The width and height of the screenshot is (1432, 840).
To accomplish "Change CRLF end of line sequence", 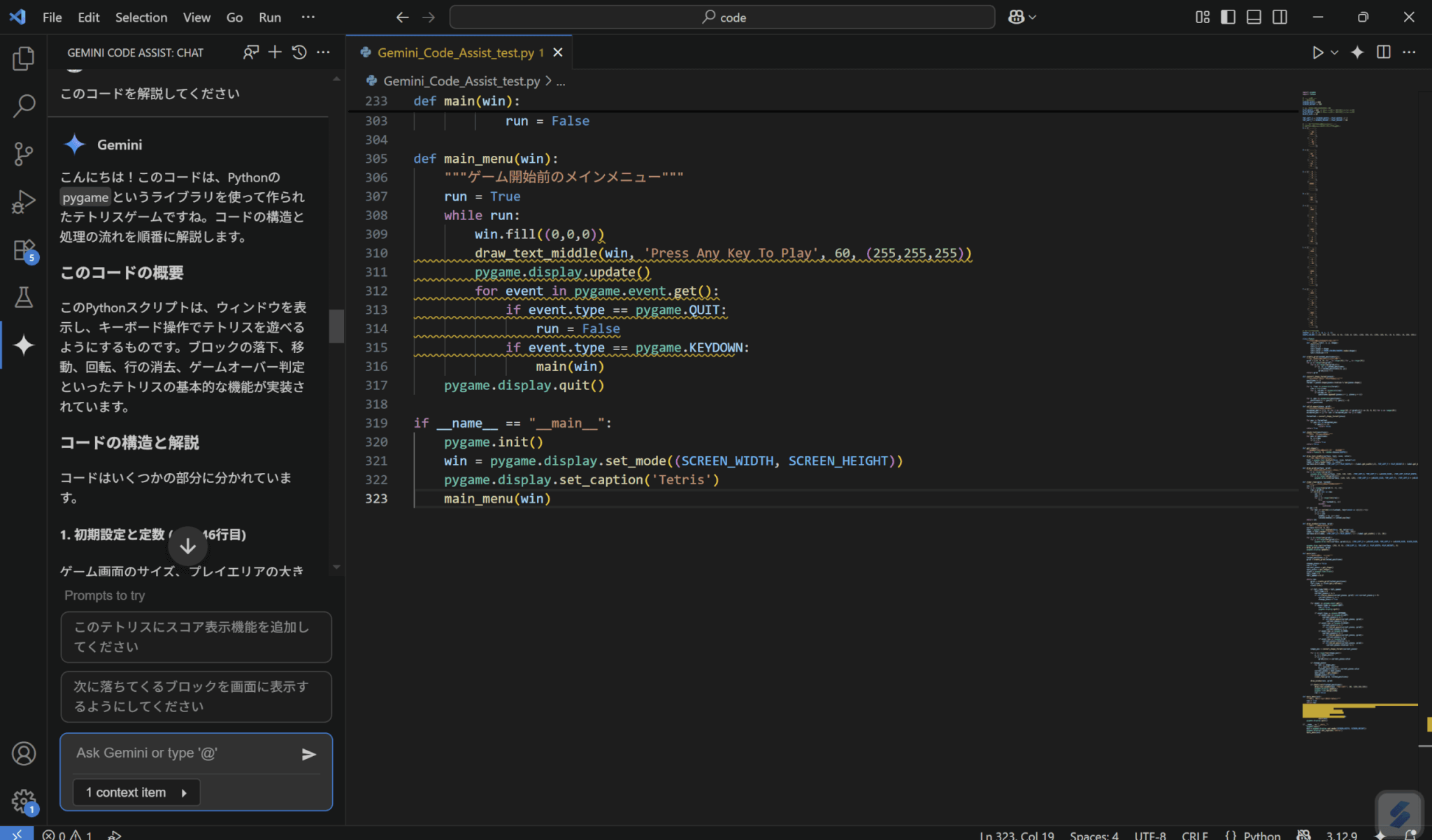I will tap(1194, 834).
